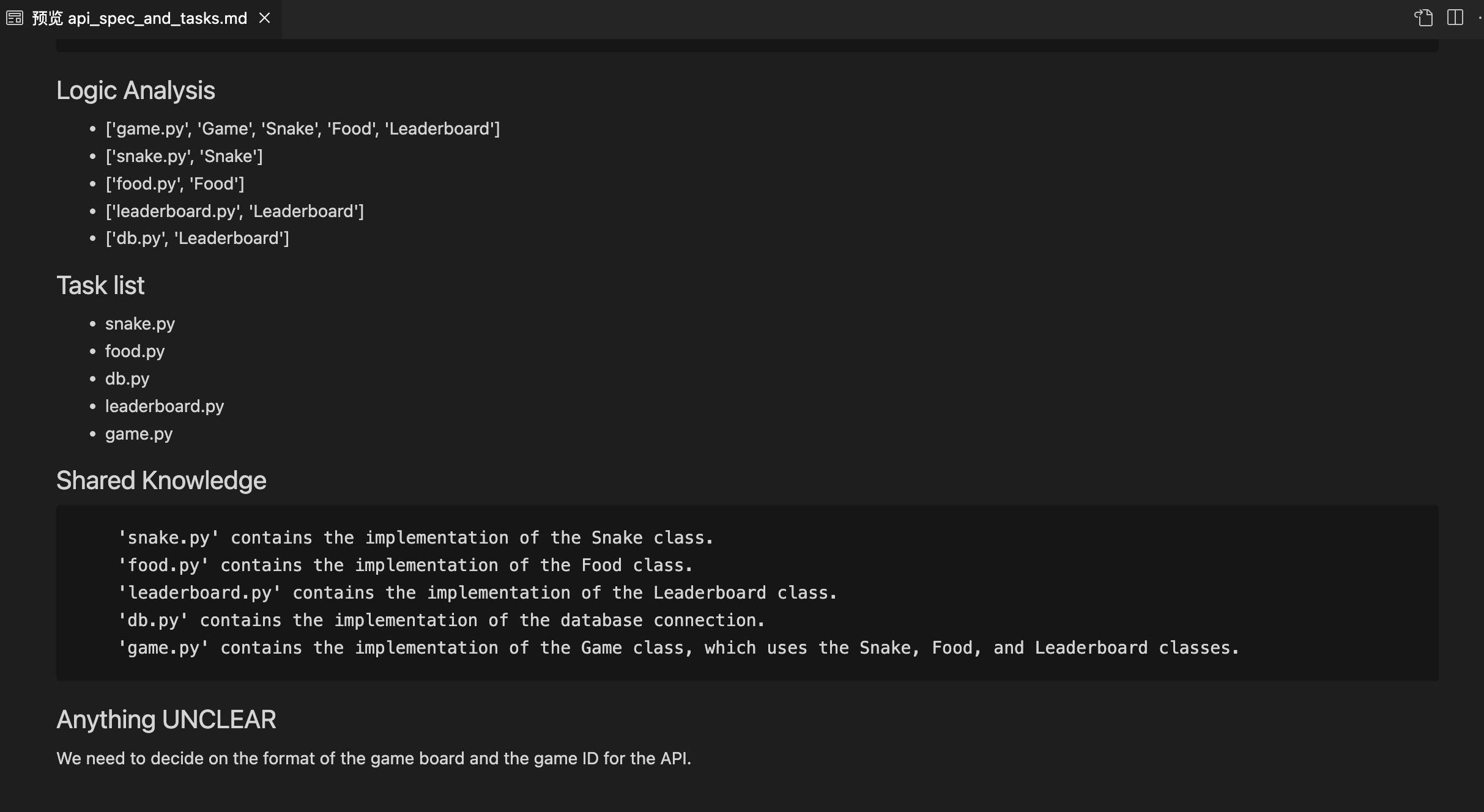
Task: Click the ['food.py', 'Food'] bullet
Action: coord(175,184)
